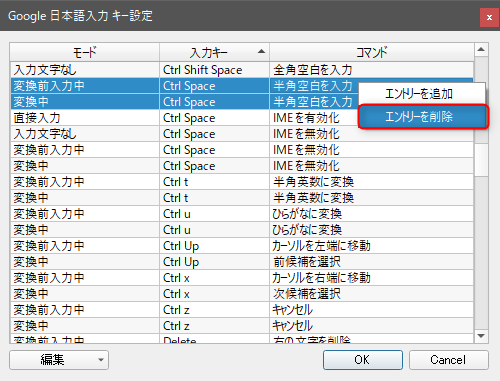Click the scrollbar up arrow
This screenshot has height=381, width=500.
[x=481, y=50]
